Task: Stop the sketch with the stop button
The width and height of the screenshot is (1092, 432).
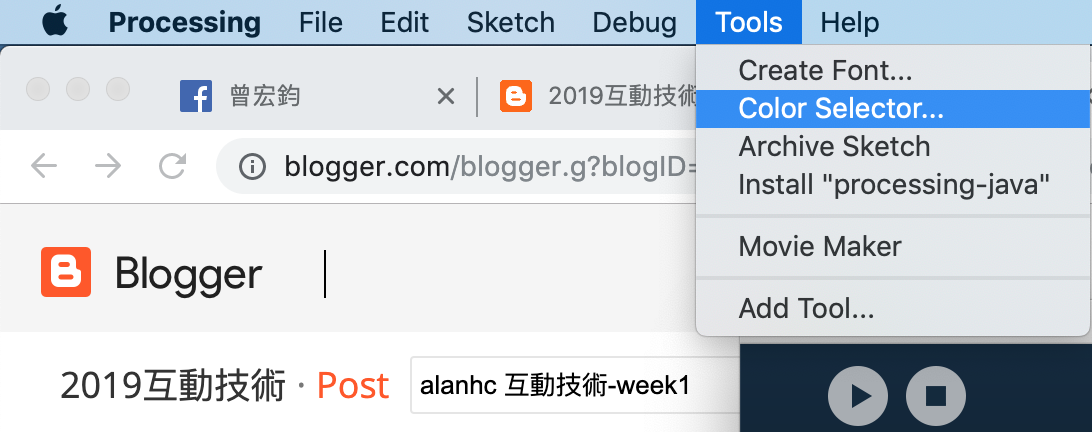Action: pos(935,396)
